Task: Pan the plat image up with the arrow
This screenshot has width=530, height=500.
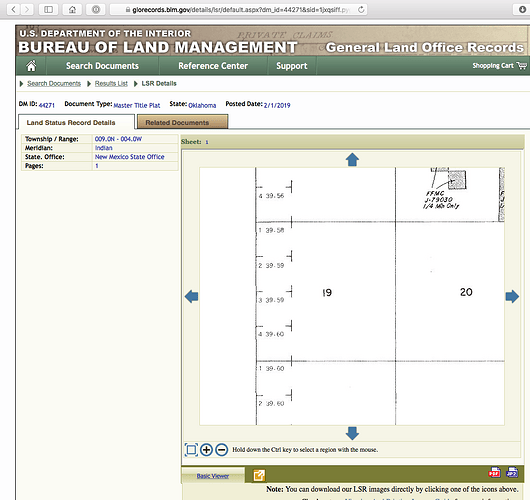Action: click(x=352, y=160)
